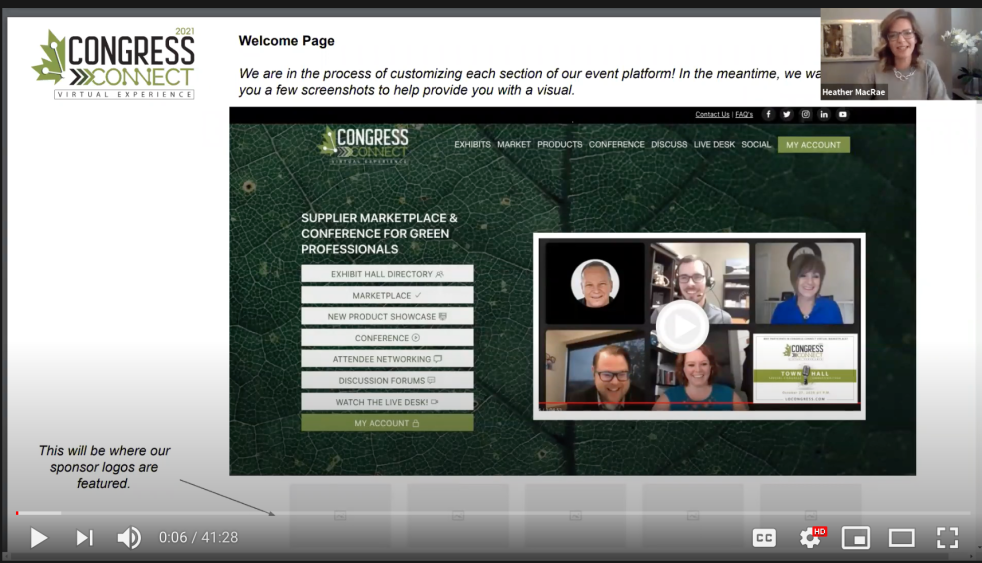
Task: Play the video with the play button
Action: tap(39, 538)
